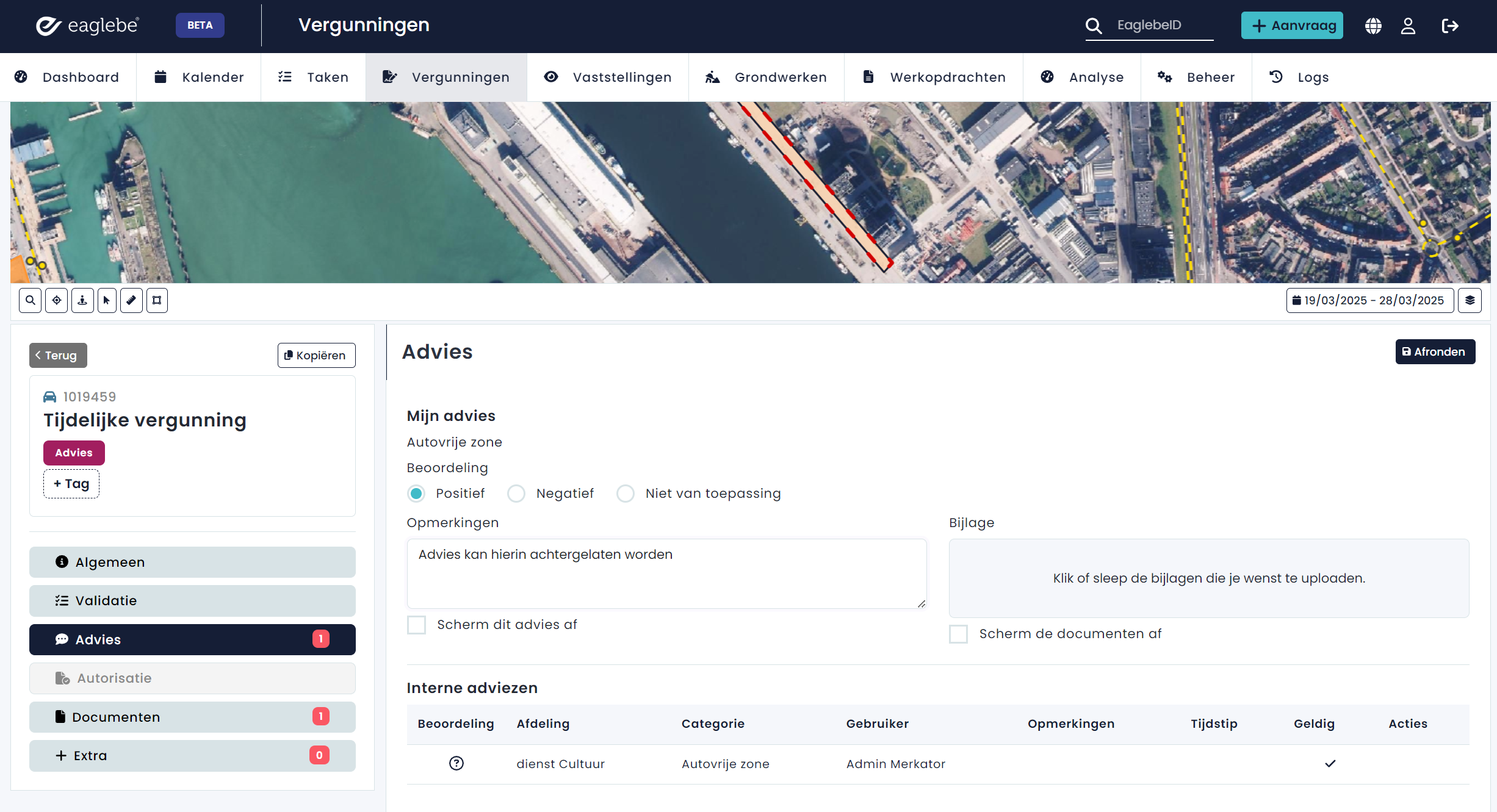
Task: Click the map search magnifier tool
Action: 30,300
